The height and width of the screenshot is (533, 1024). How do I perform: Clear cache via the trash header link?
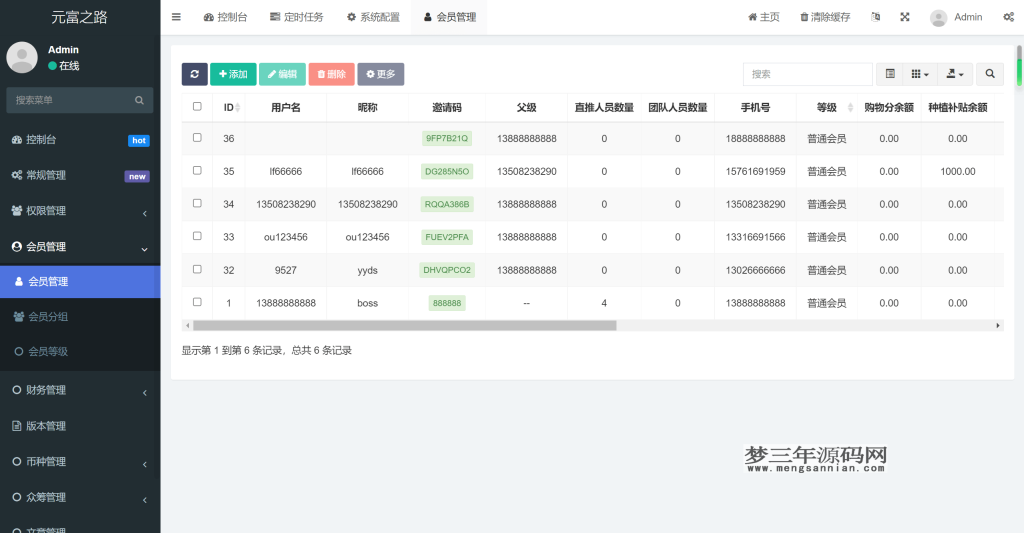point(825,17)
